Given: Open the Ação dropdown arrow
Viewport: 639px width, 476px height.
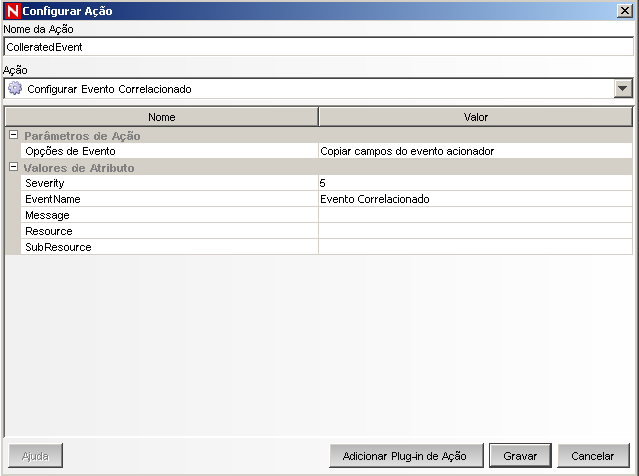Looking at the screenshot, I should pyautogui.click(x=623, y=88).
